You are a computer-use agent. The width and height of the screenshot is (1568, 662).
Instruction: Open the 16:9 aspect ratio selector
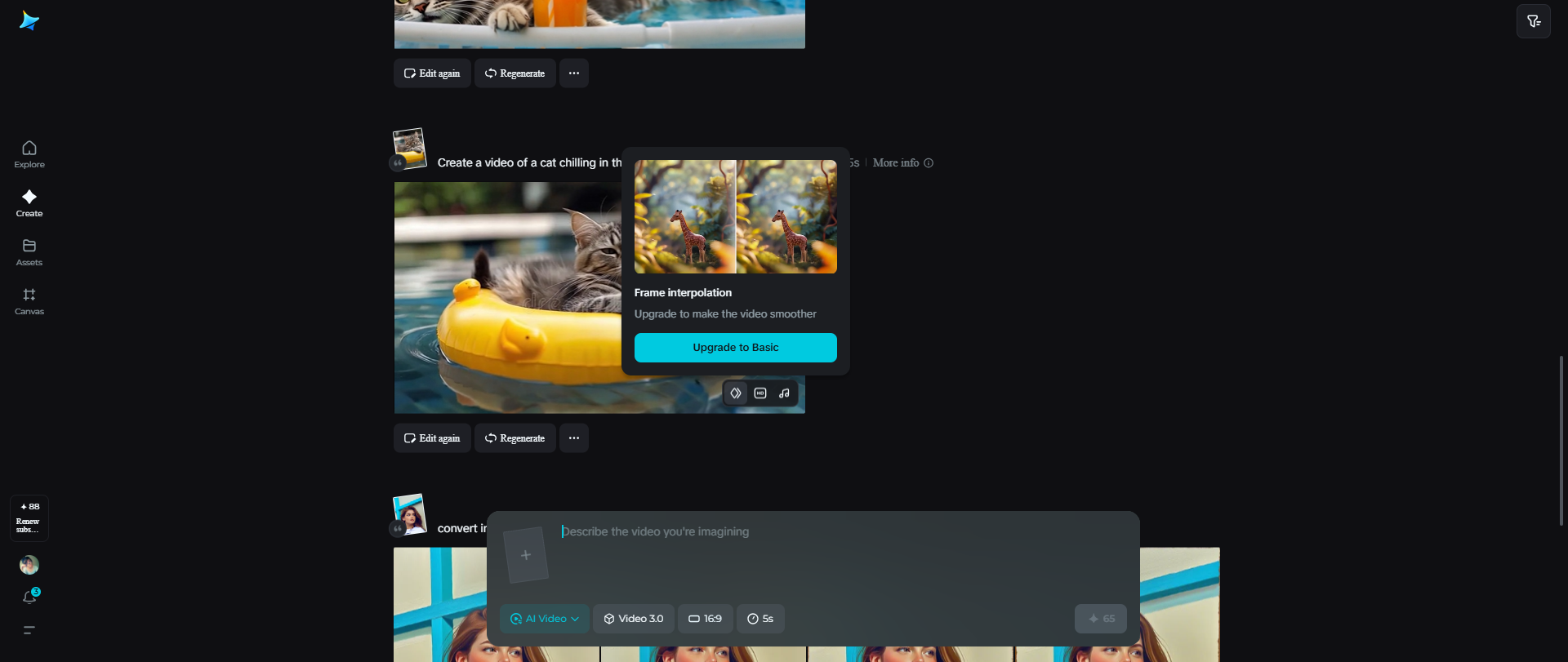[x=706, y=619]
